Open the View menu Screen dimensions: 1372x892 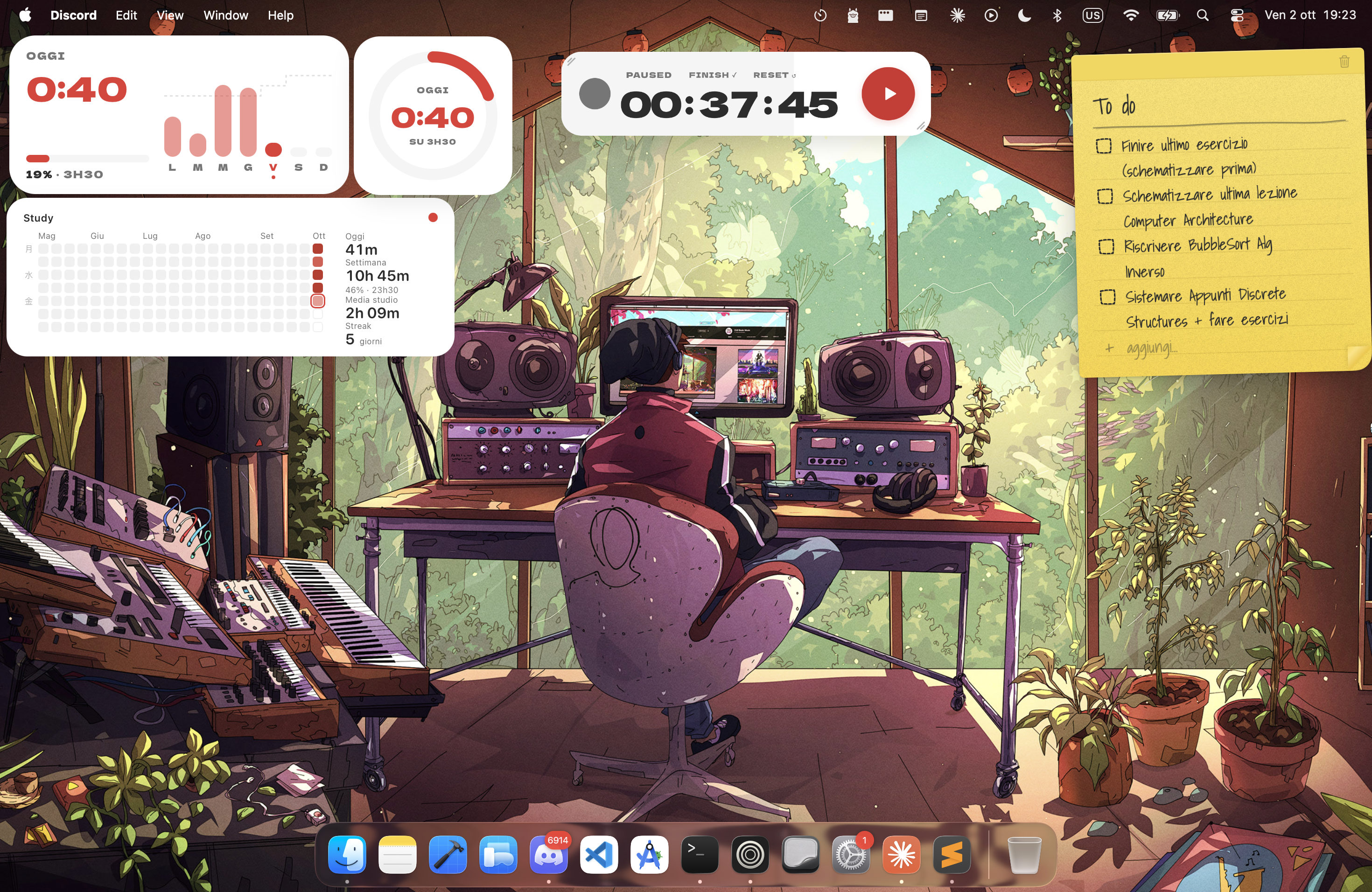[170, 15]
